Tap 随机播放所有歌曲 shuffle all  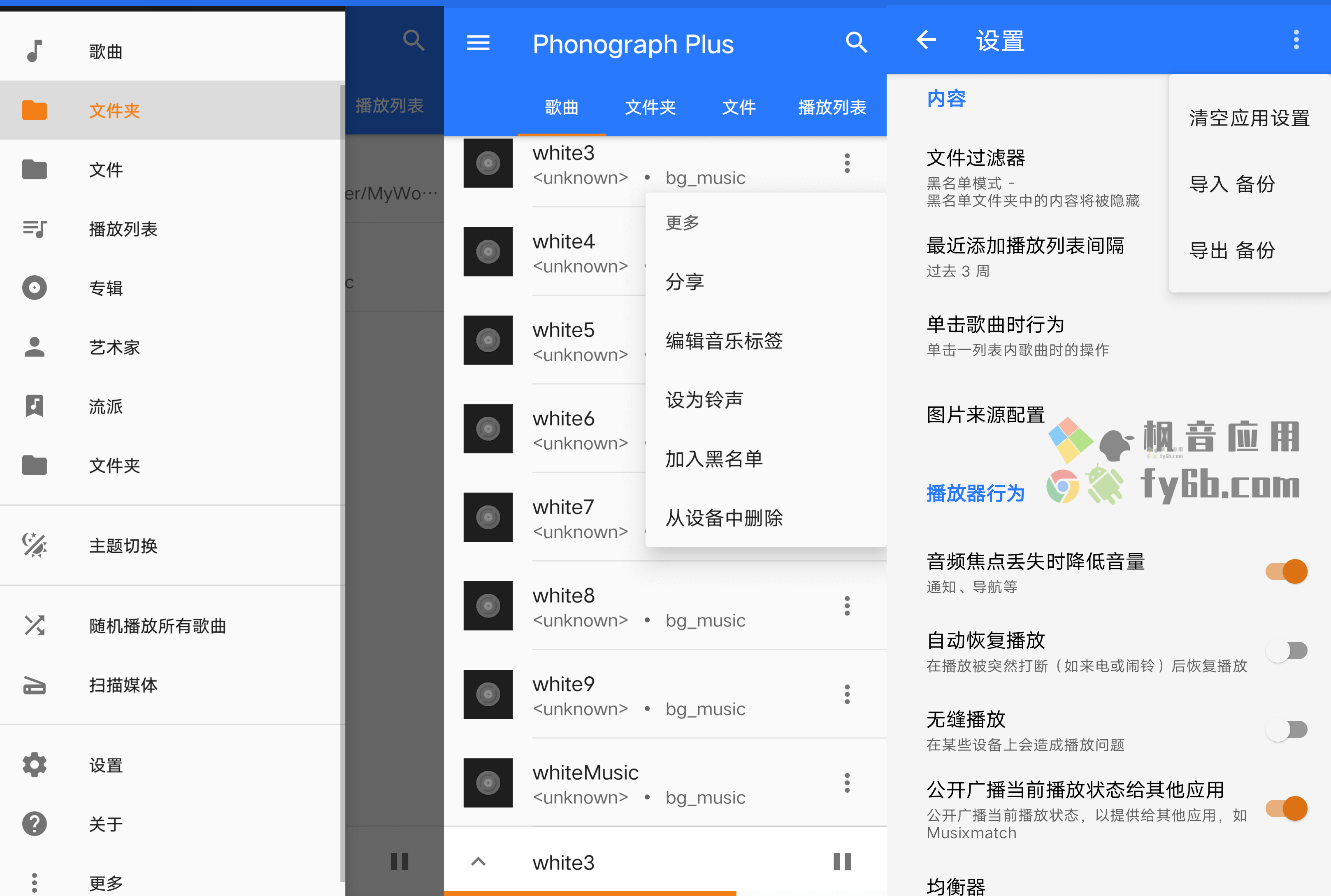pyautogui.click(x=172, y=626)
